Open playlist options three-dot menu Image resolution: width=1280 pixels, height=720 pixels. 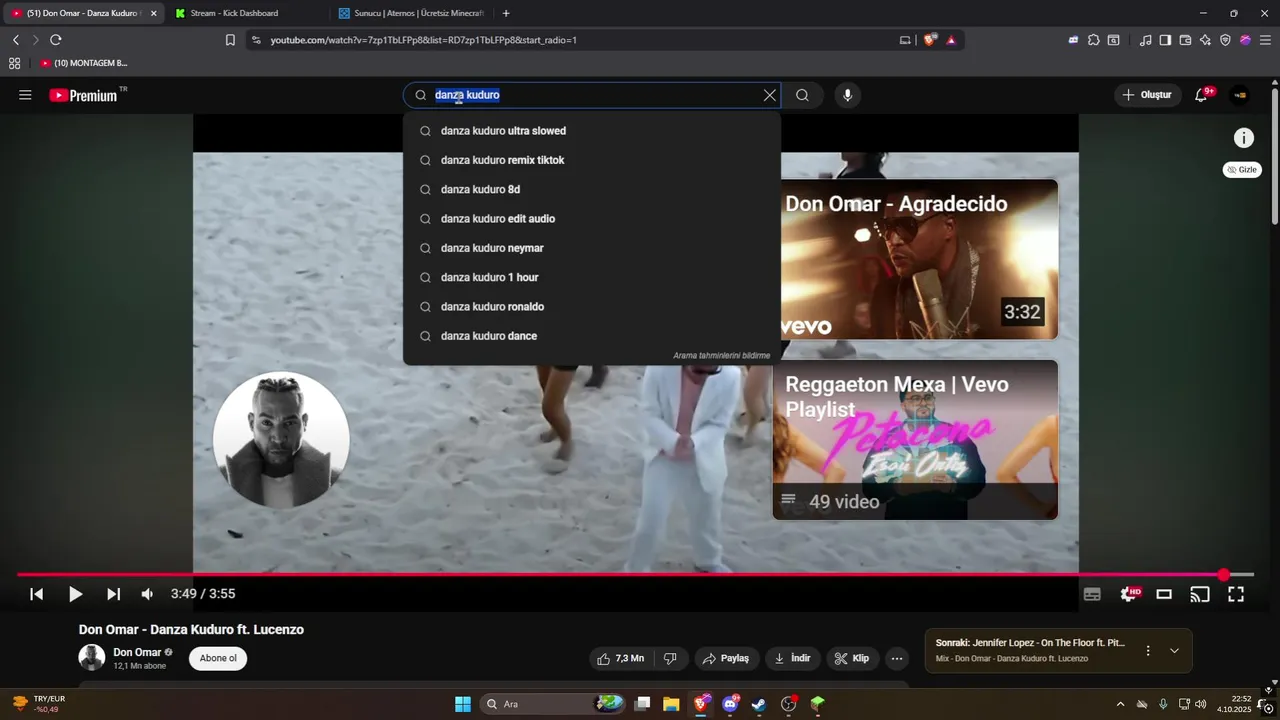(1148, 650)
